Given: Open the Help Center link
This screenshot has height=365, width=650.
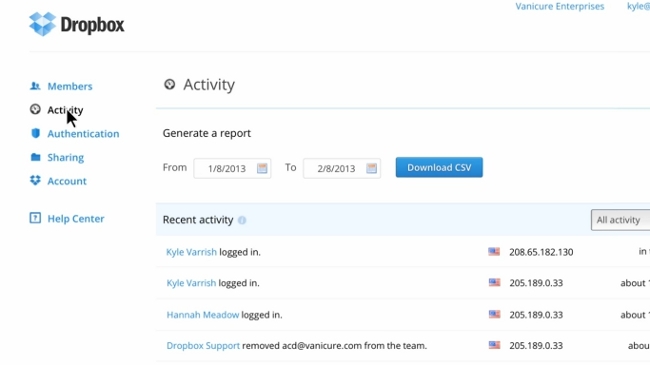Looking at the screenshot, I should 75,219.
